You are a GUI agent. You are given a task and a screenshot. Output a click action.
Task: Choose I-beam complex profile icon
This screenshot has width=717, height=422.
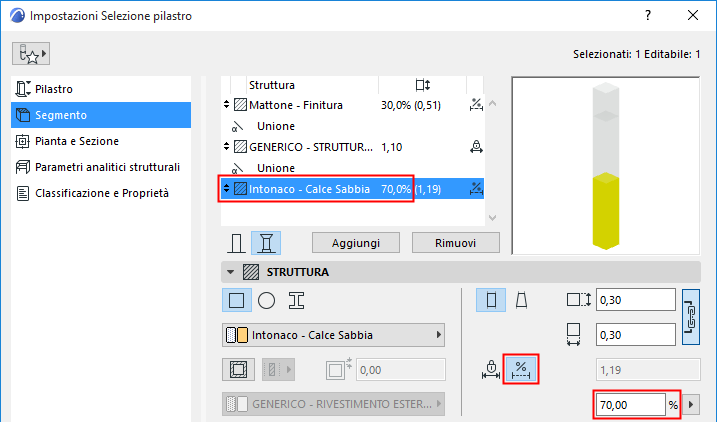pos(296,299)
